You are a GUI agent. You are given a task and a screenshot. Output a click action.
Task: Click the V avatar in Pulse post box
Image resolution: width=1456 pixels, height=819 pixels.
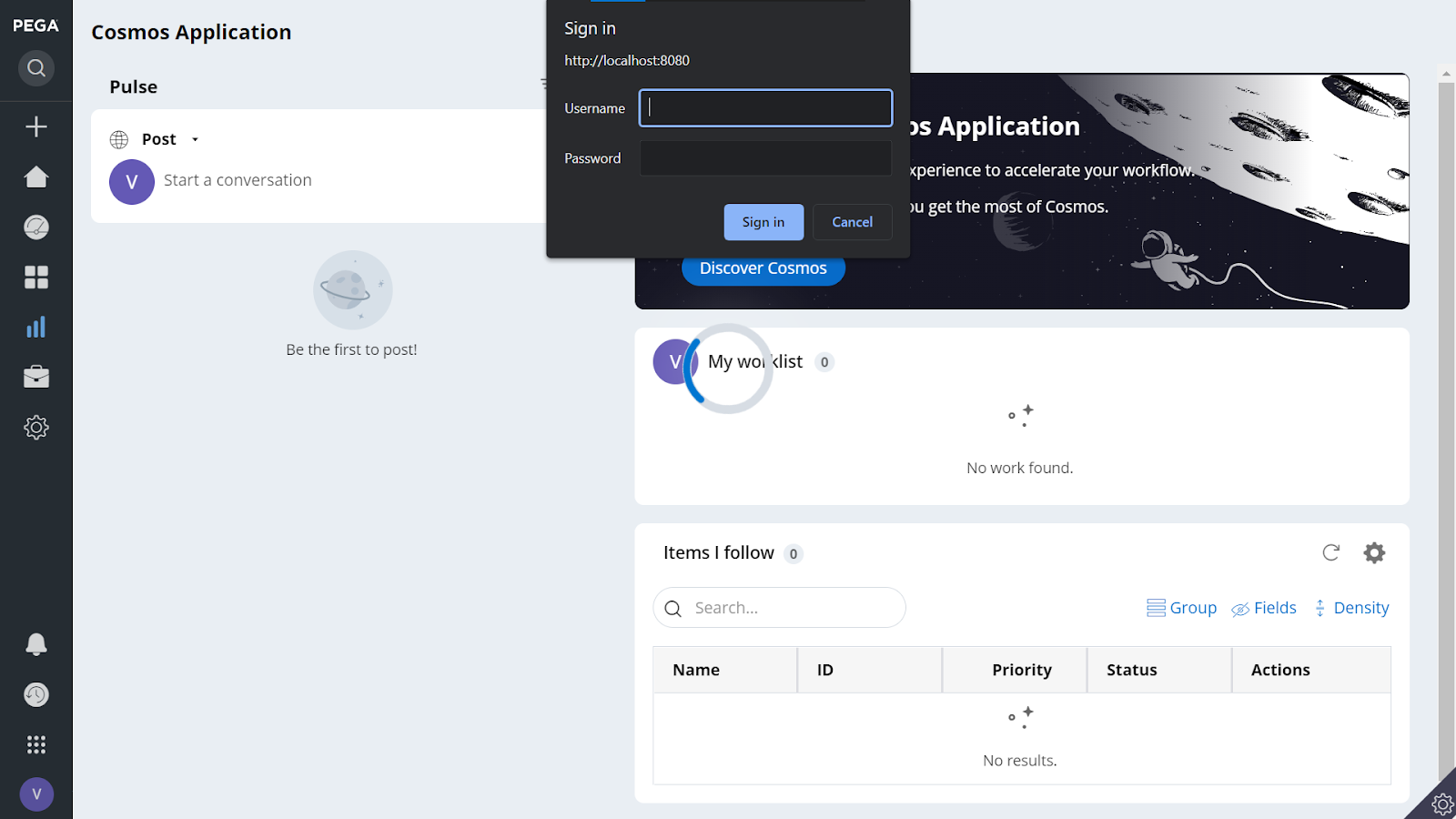click(132, 182)
